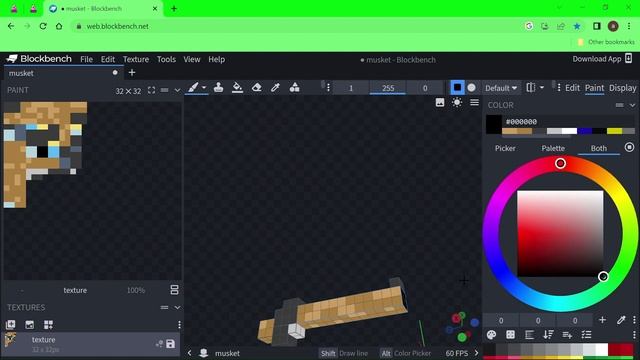Click the palette checklist options icon
This screenshot has width=640, height=360.
[x=586, y=335]
